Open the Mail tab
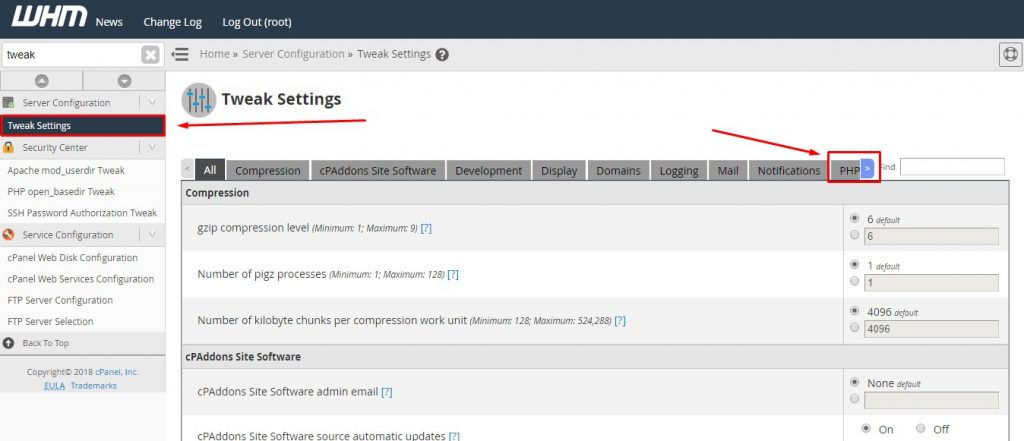The width and height of the screenshot is (1024, 441). click(x=728, y=171)
